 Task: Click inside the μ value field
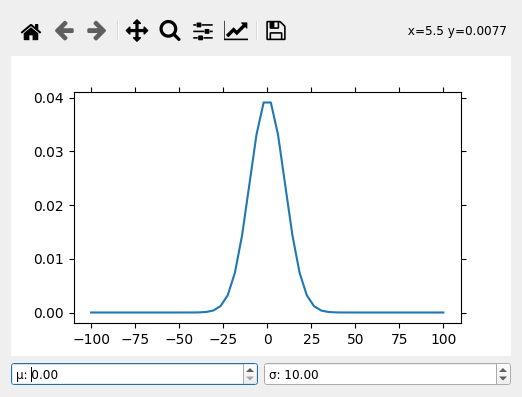coord(127,374)
